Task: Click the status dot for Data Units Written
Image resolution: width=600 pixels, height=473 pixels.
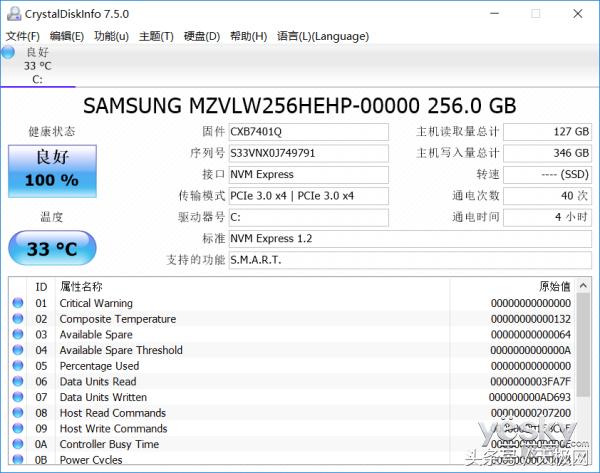Action: click(x=18, y=397)
